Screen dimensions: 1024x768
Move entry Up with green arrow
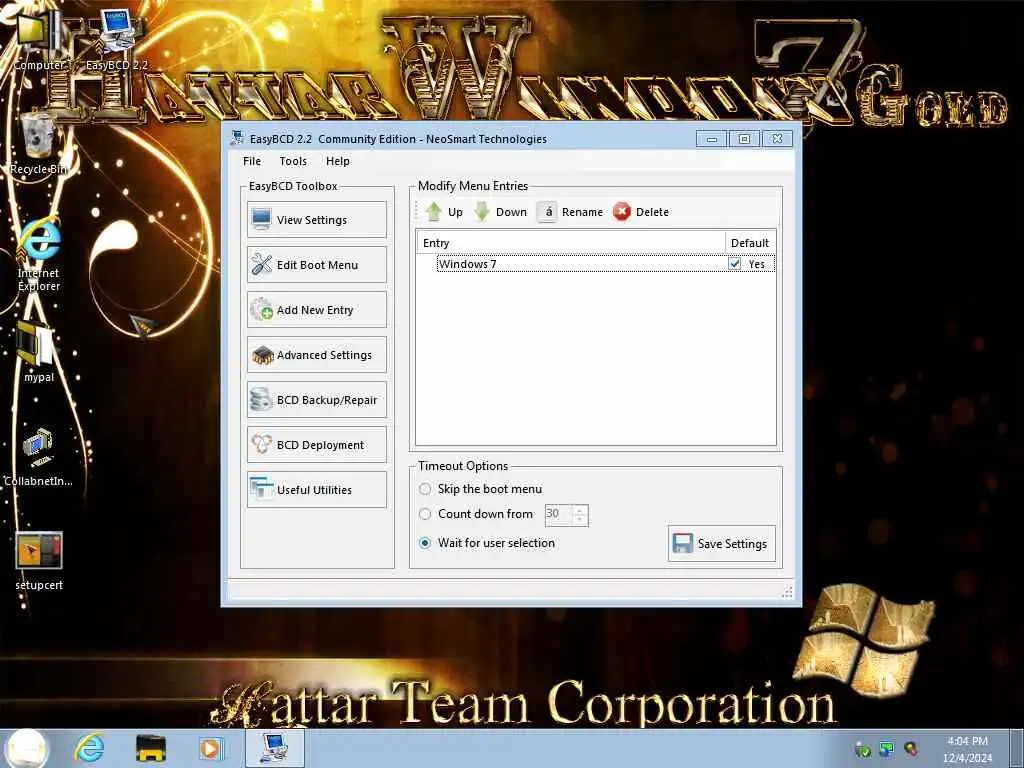tap(444, 212)
